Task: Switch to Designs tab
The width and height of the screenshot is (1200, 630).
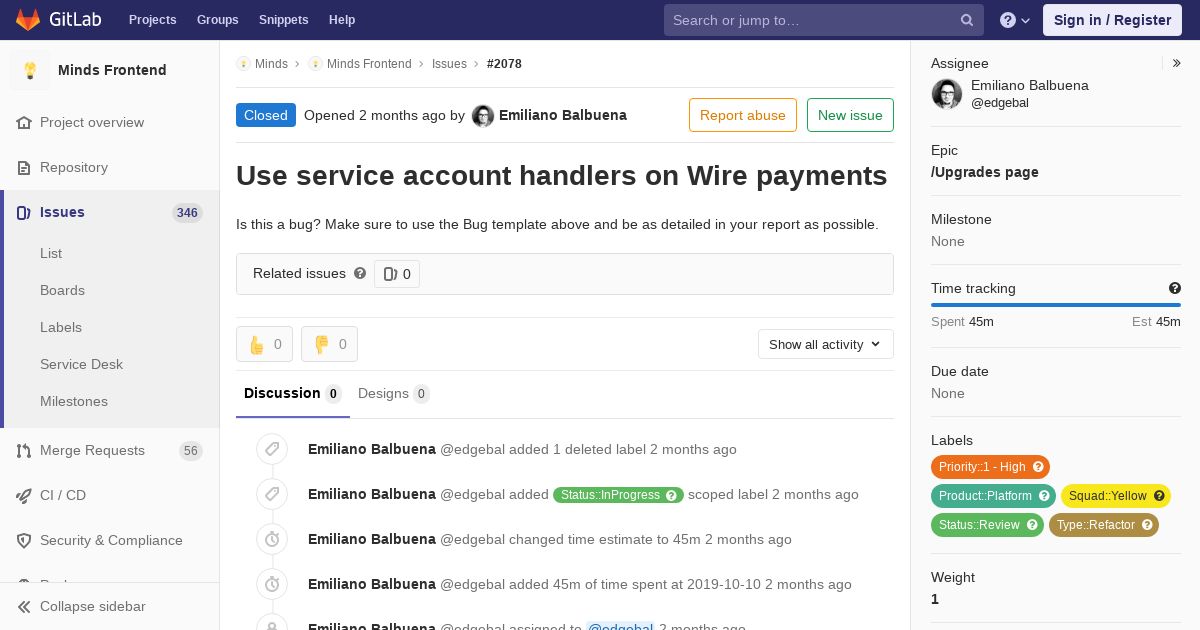Action: 394,394
